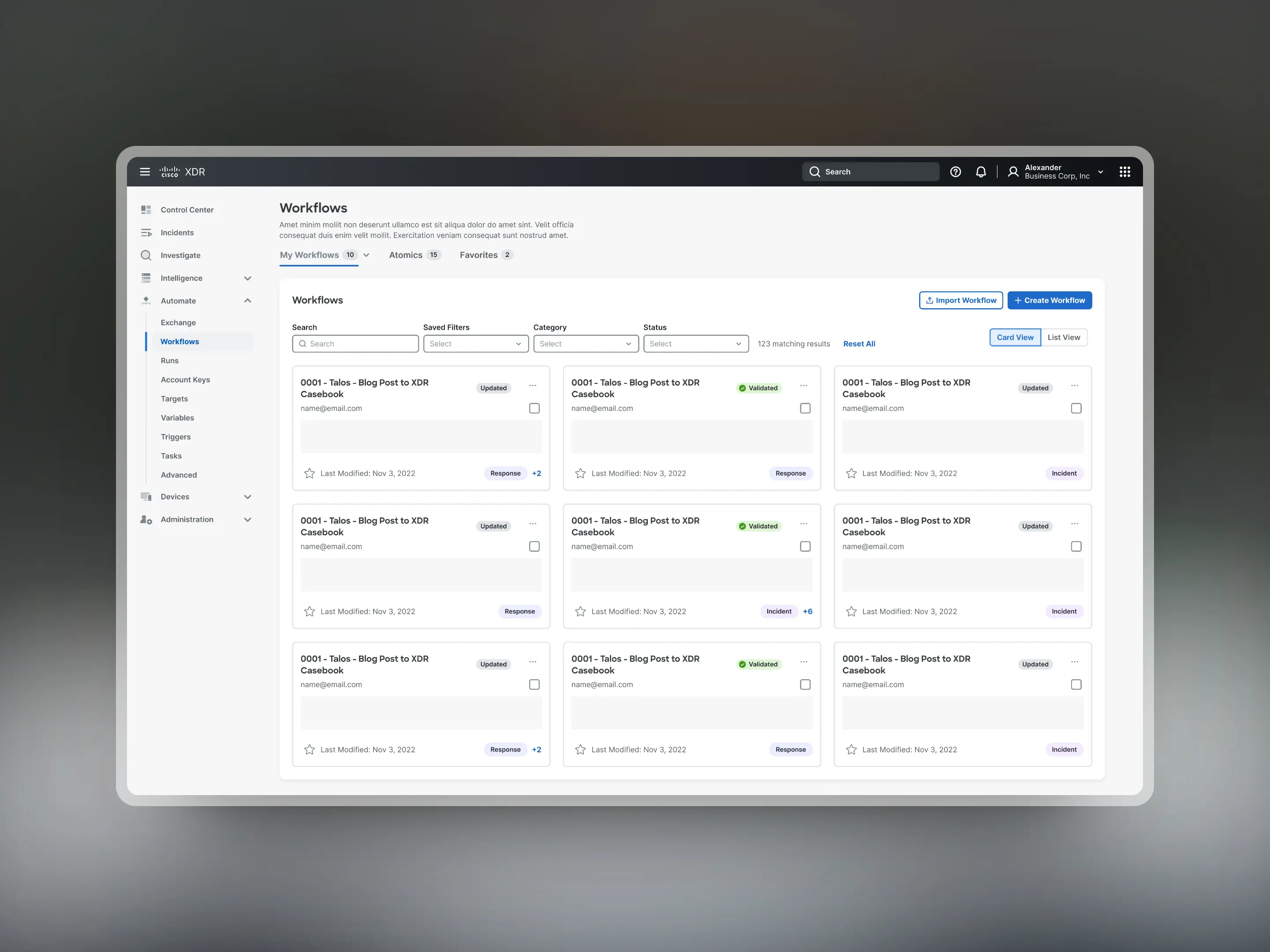
Task: Select checkbox on top-right Updated card
Action: tap(1076, 409)
